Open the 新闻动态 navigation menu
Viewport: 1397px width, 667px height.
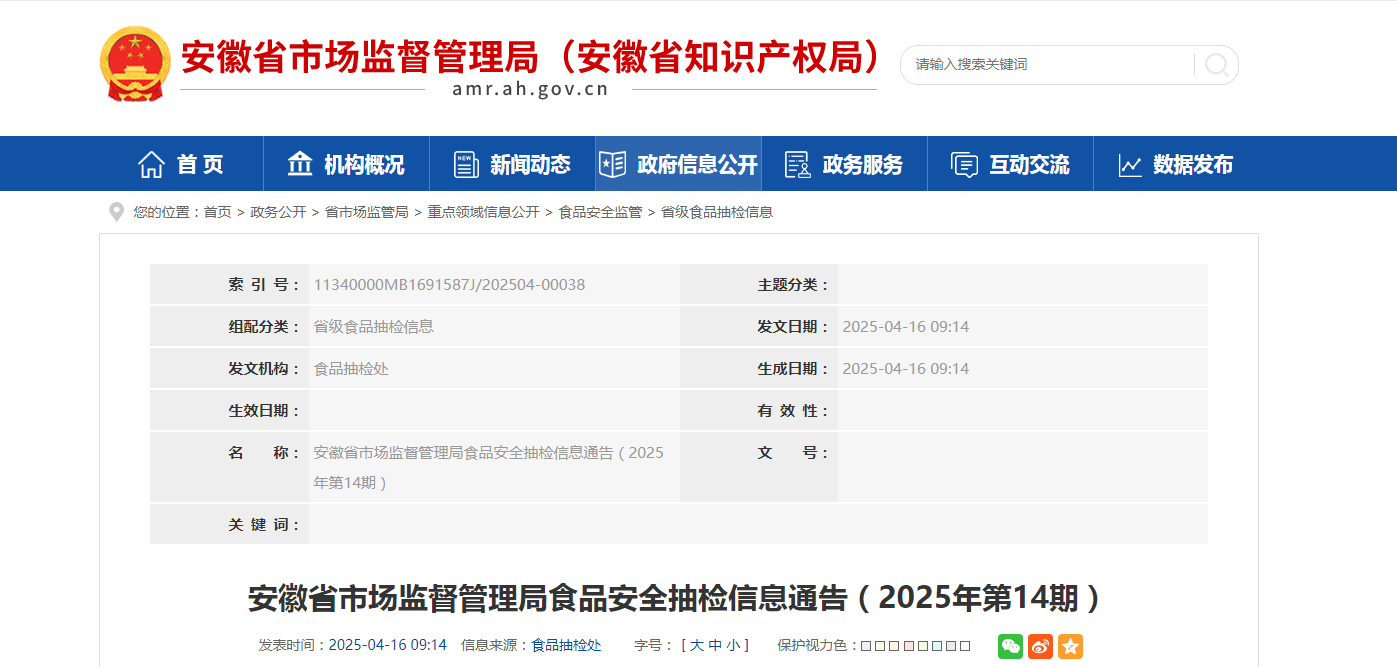(512, 164)
